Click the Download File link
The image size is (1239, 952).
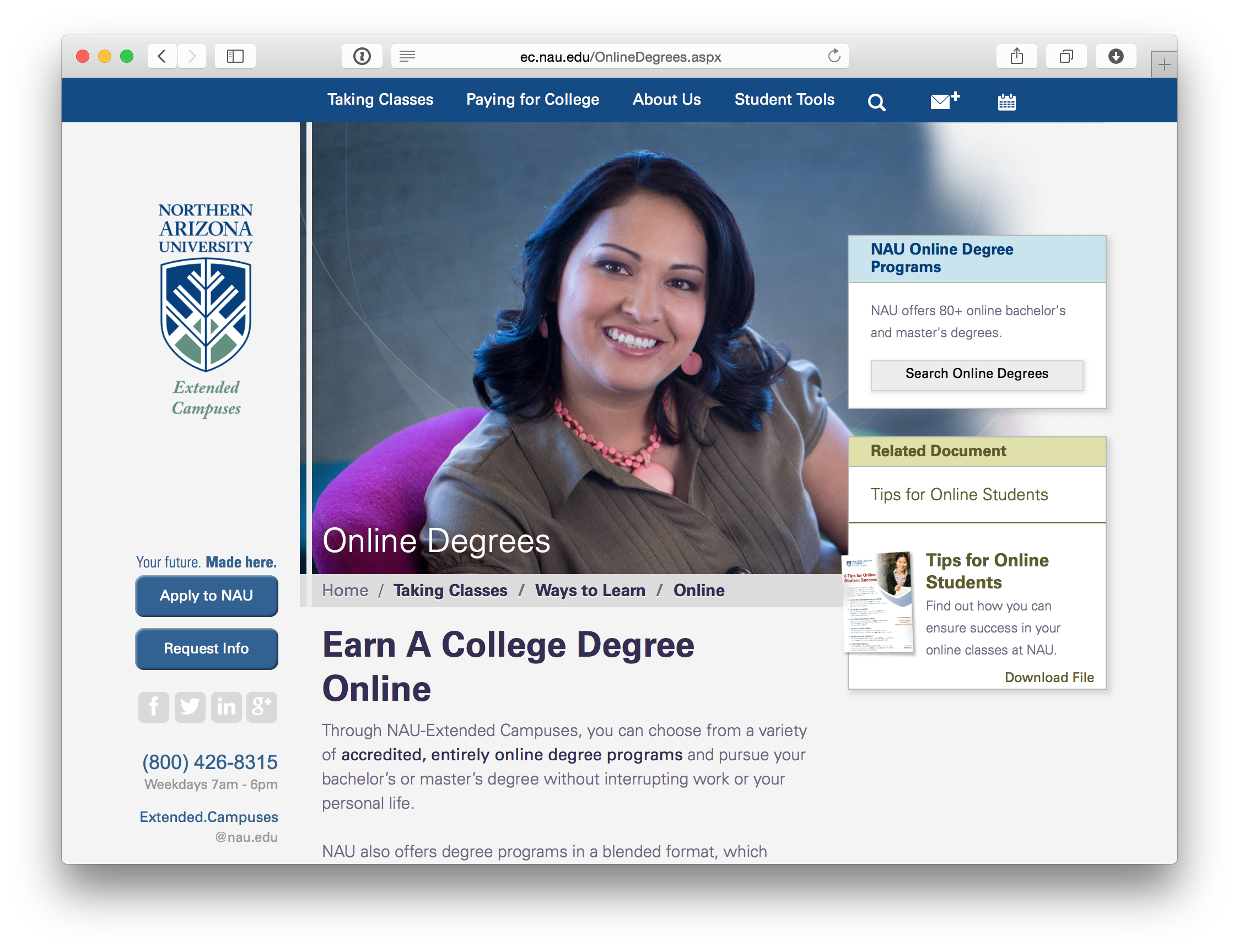pyautogui.click(x=1050, y=677)
